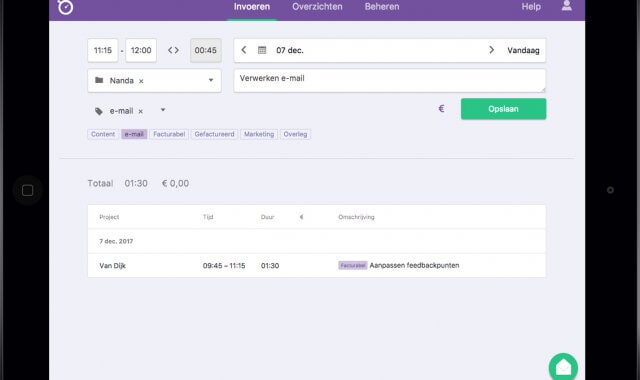This screenshot has height=380, width=640.
Task: Open the green chat support bubble
Action: (x=563, y=367)
